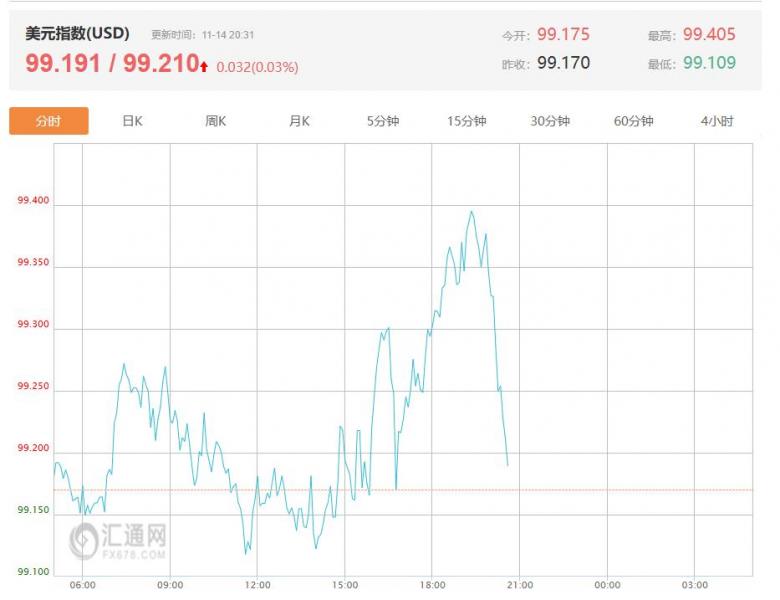Click the 99.191 / 99.210 quote price
The image size is (780, 600).
111,64
